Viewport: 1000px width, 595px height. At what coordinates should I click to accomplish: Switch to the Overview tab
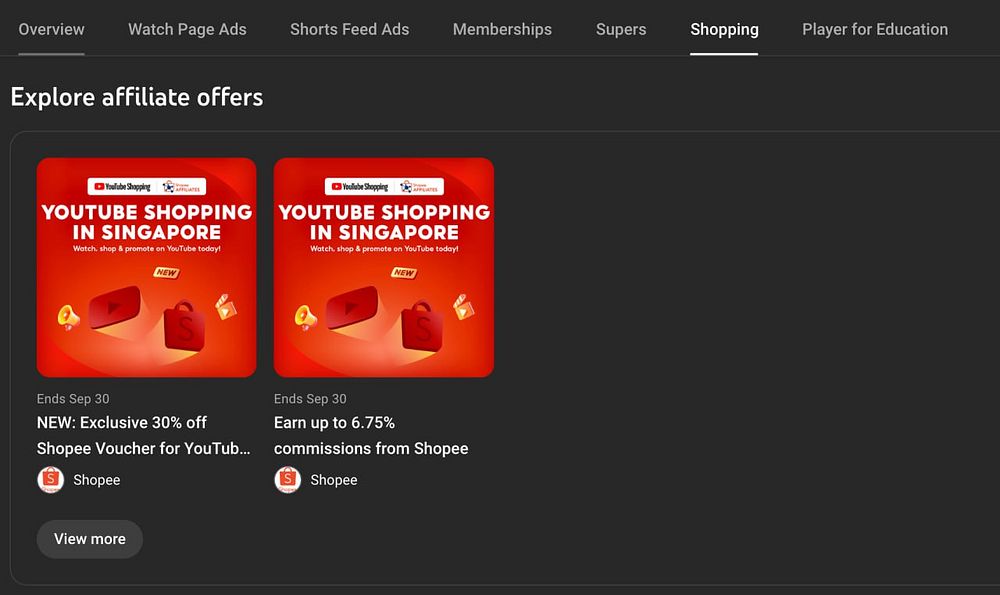click(51, 29)
